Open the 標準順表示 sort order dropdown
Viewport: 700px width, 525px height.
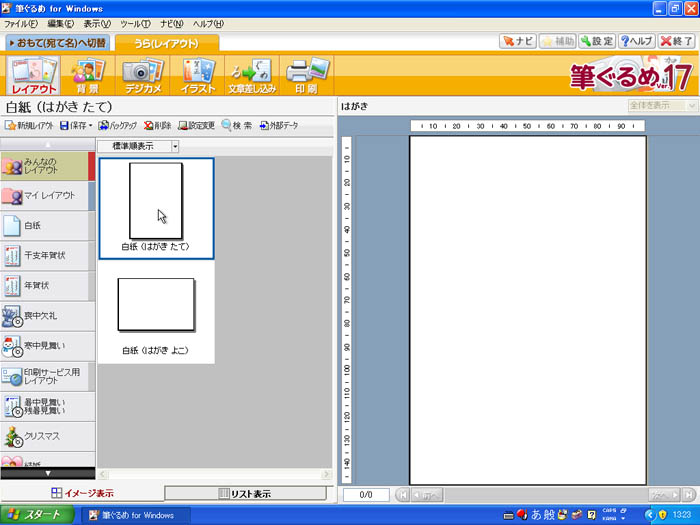coord(175,145)
